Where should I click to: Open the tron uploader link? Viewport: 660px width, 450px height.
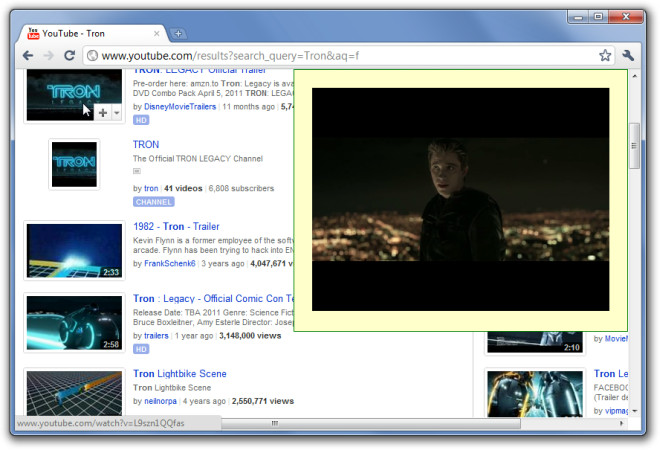click(151, 188)
